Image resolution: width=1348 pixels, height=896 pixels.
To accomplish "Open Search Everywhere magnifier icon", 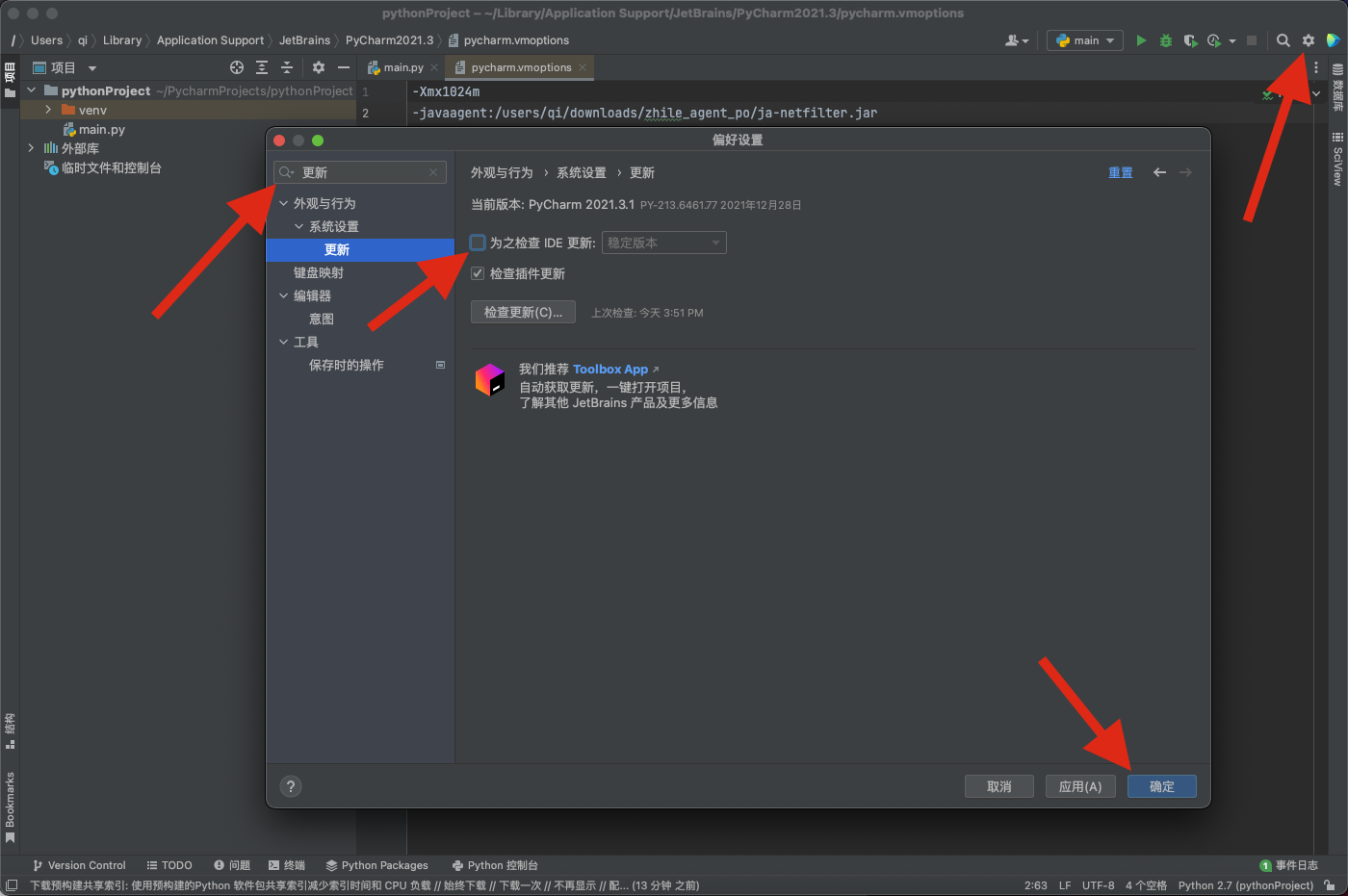I will tap(1283, 40).
